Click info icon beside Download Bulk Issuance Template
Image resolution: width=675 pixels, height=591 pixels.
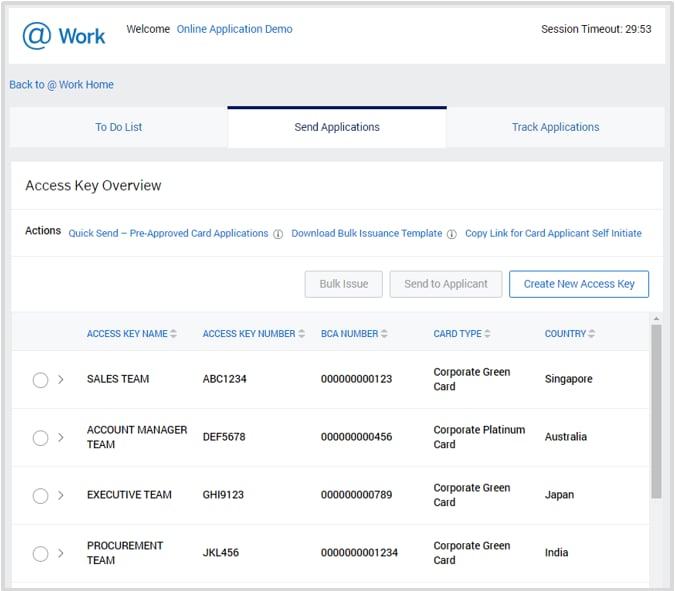(452, 234)
